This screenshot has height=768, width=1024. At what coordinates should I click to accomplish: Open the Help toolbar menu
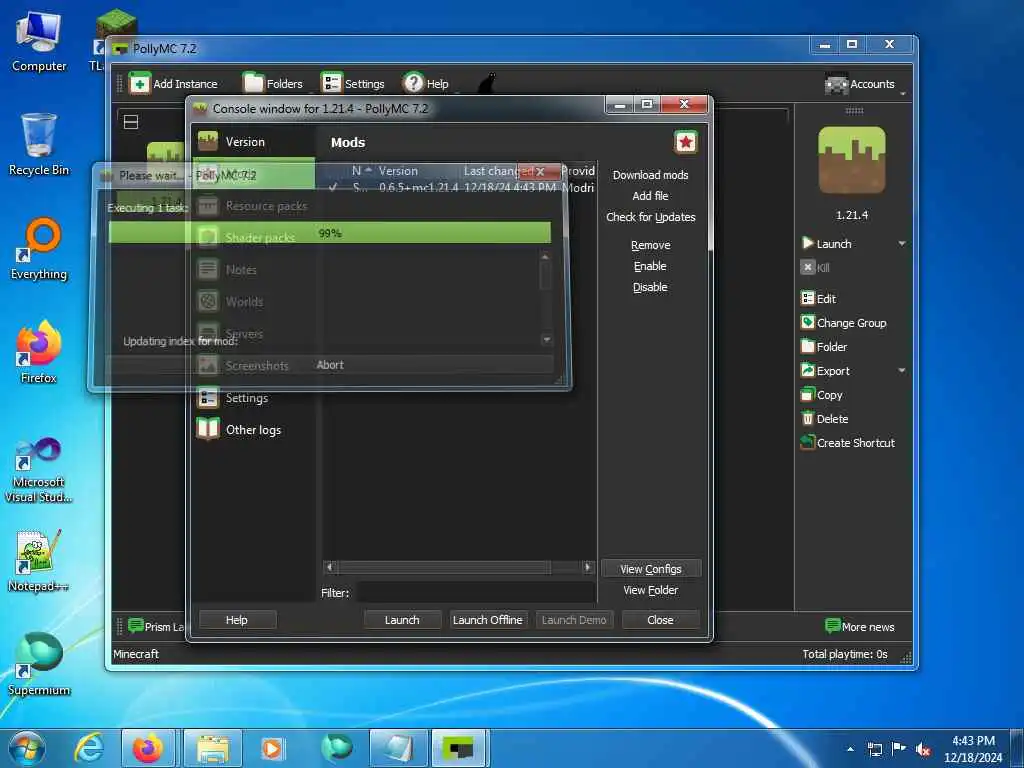click(x=426, y=84)
